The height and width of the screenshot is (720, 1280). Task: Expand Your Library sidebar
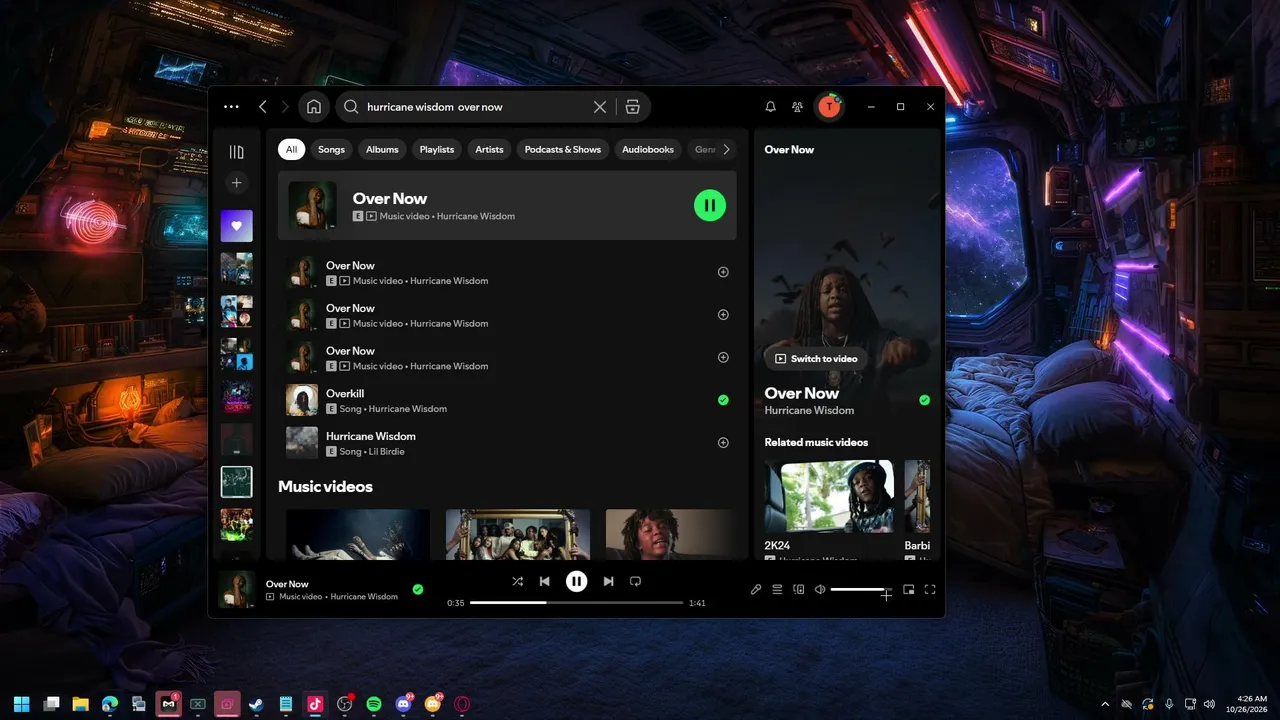(236, 152)
